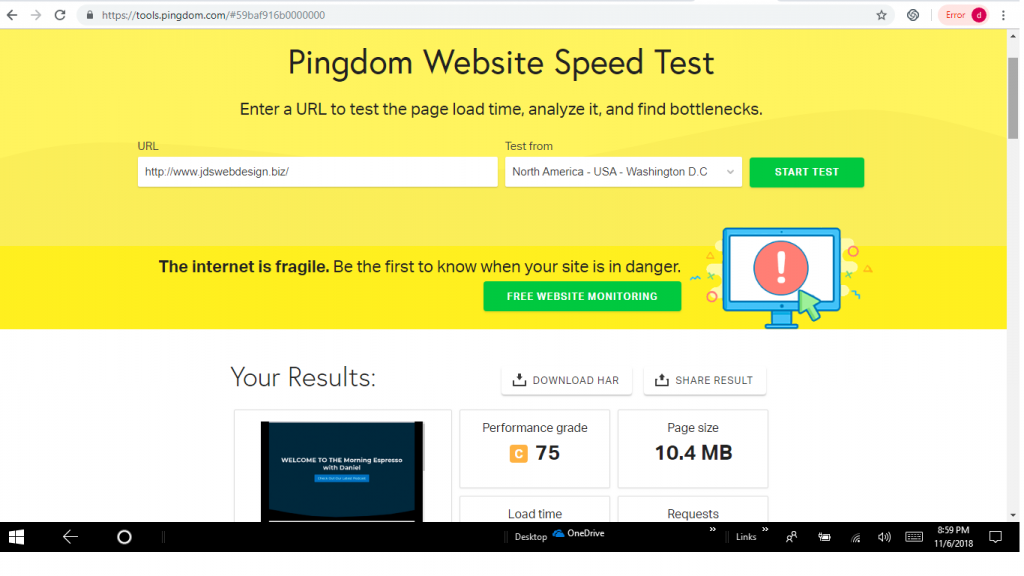Click the browser back arrow
The image size is (1024, 576).
[12, 15]
